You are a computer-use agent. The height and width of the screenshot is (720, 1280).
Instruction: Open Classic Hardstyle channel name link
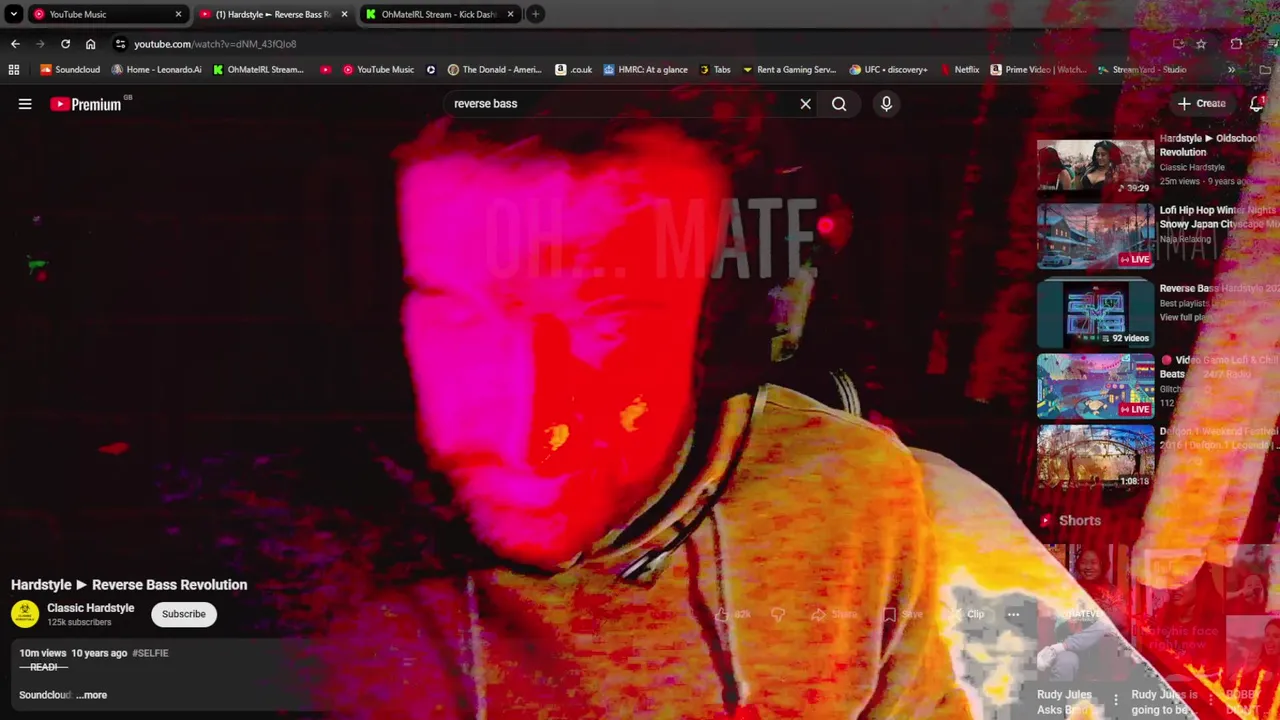click(90, 608)
